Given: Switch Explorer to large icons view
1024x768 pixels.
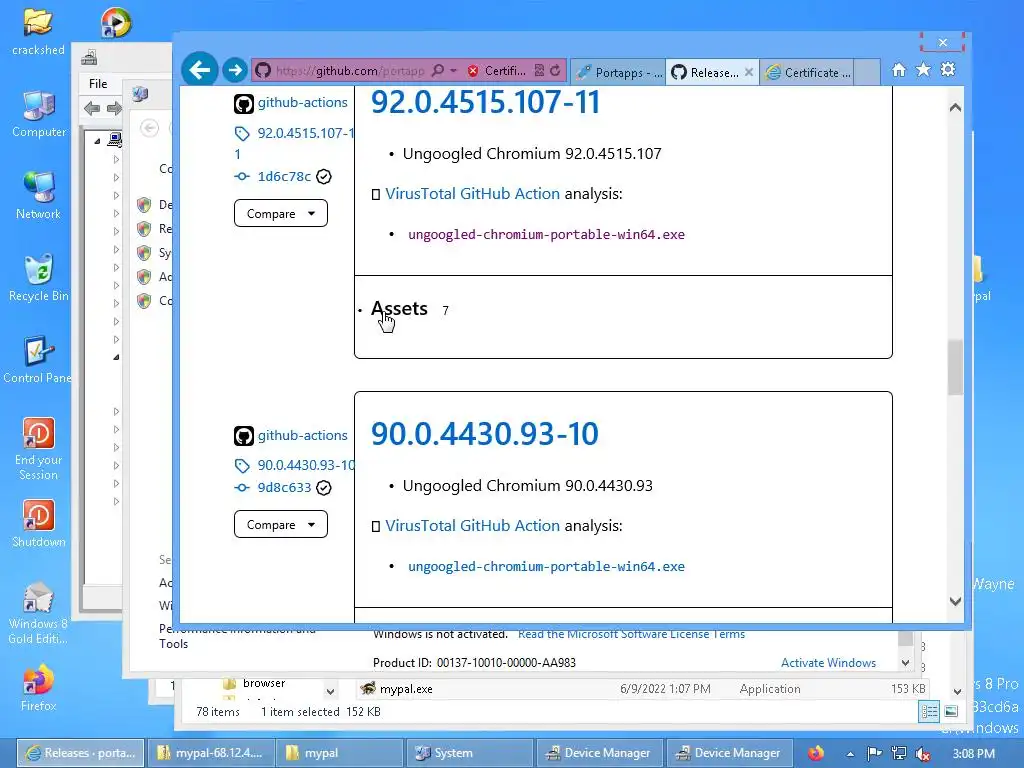Looking at the screenshot, I should coord(951,711).
